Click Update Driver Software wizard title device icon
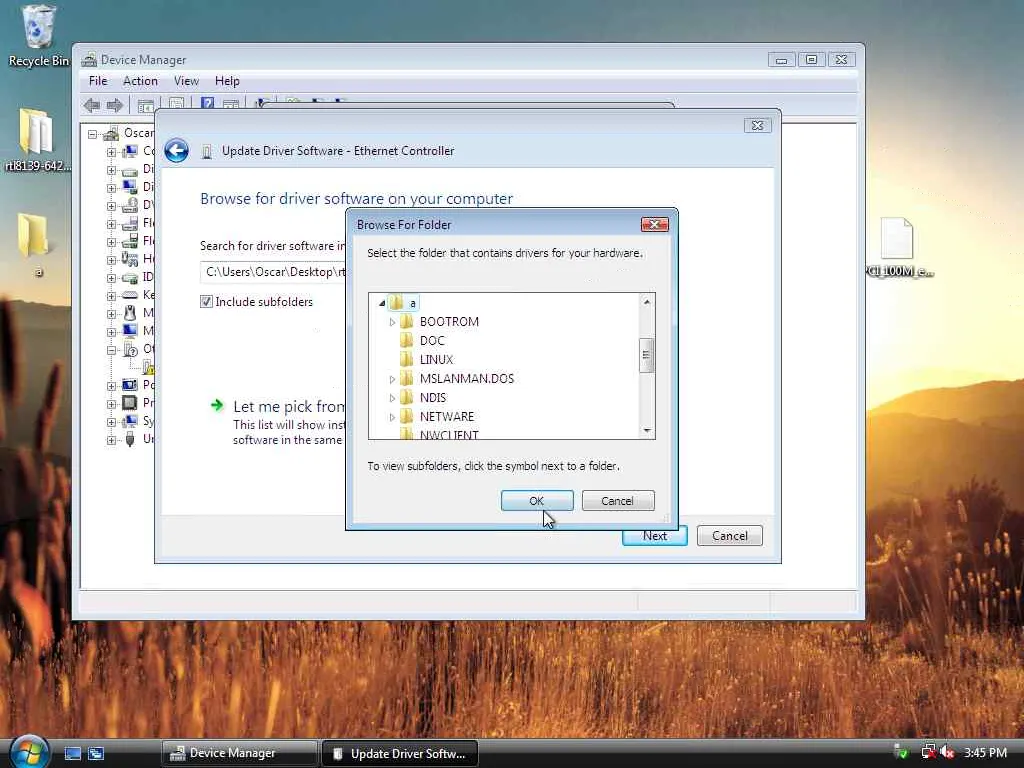This screenshot has height=768, width=1024. coord(206,152)
